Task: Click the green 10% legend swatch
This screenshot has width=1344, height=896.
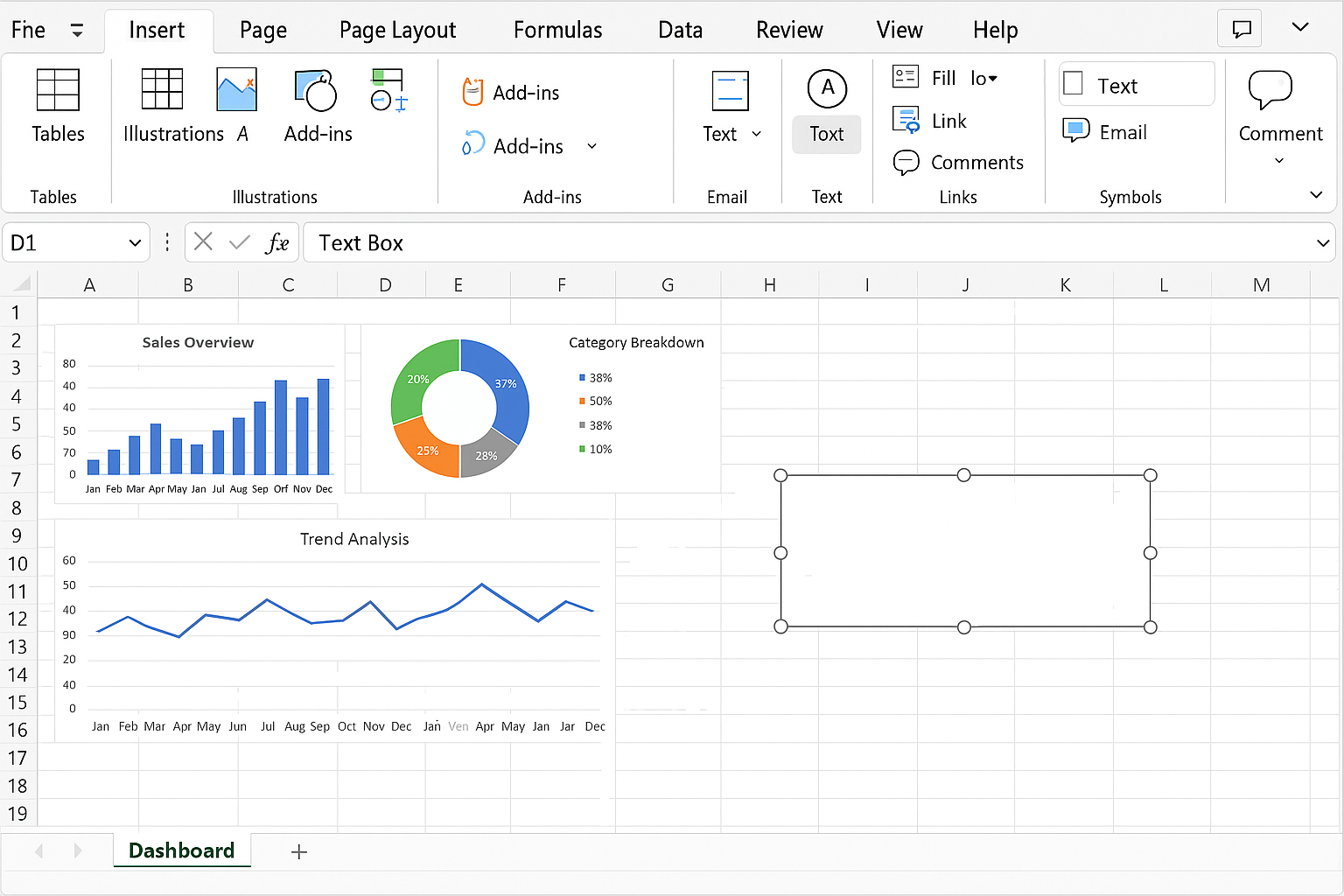Action: click(582, 449)
